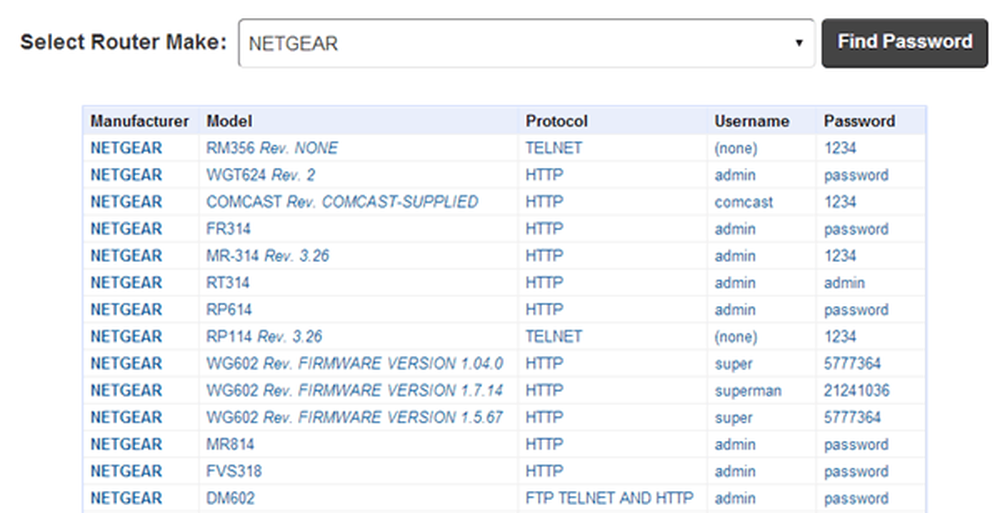The image size is (1000, 513).
Task: Select the RT314 model cell
Action: pyautogui.click(x=228, y=283)
